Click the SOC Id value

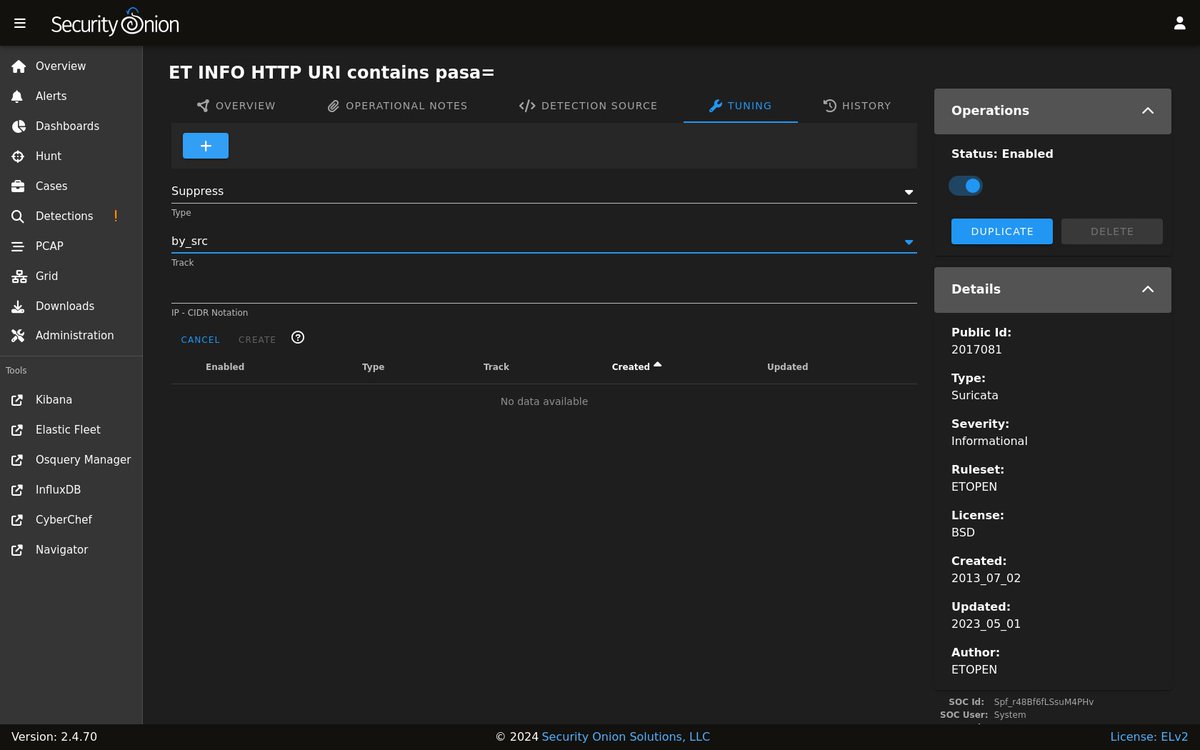point(1044,702)
